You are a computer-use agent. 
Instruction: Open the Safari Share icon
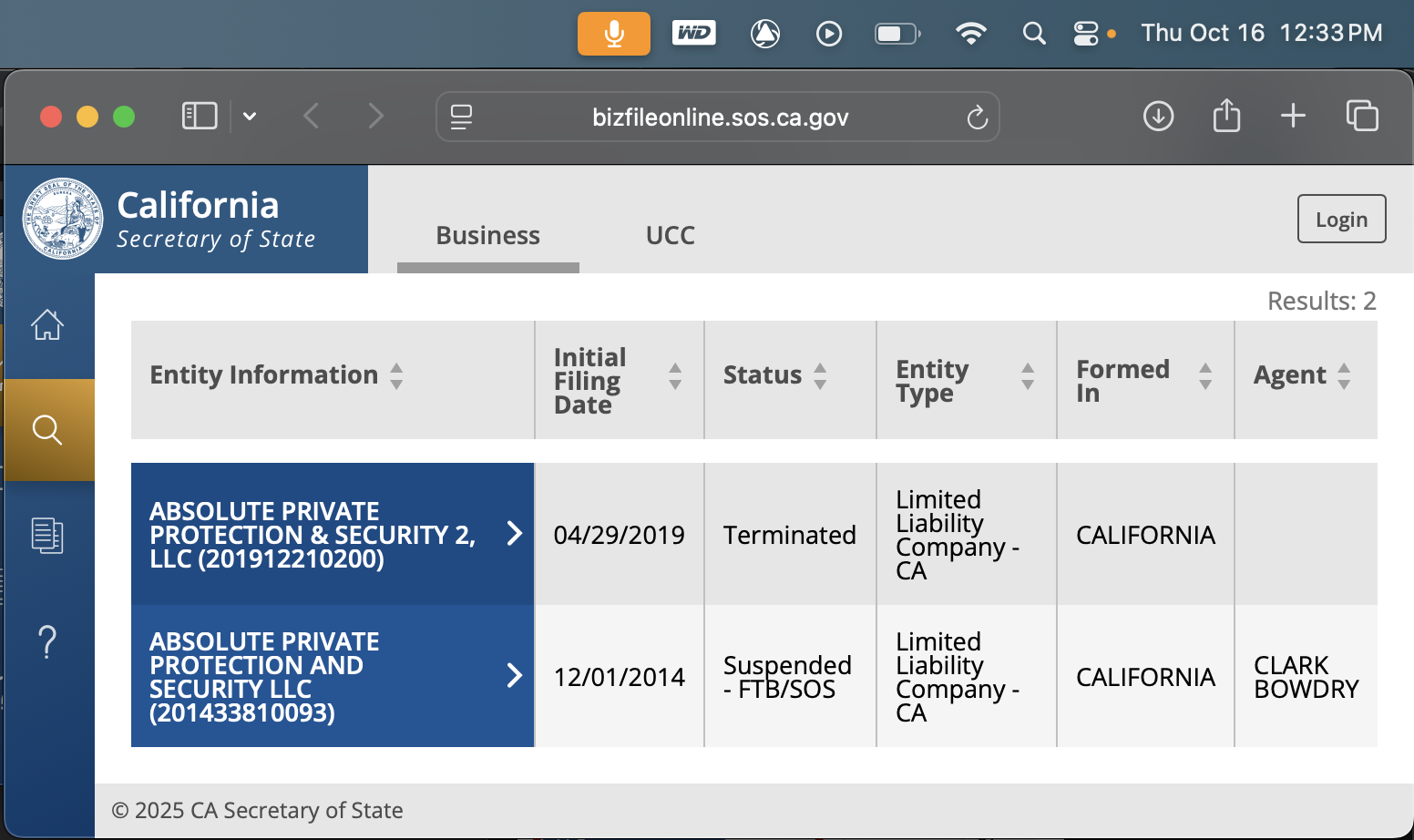point(1226,117)
